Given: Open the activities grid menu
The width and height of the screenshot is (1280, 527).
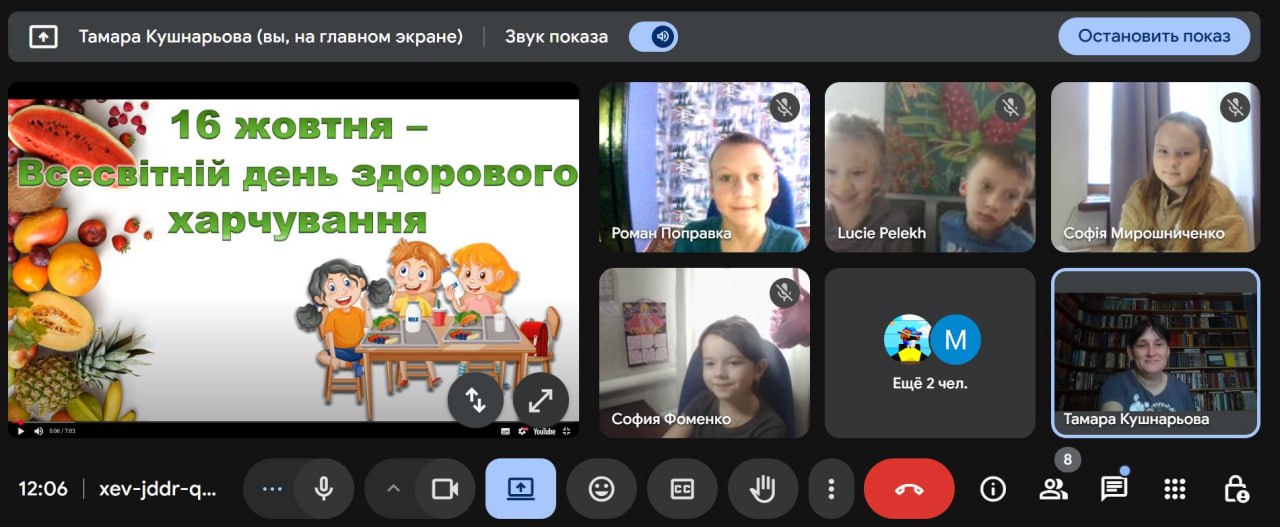Looking at the screenshot, I should 1175,488.
